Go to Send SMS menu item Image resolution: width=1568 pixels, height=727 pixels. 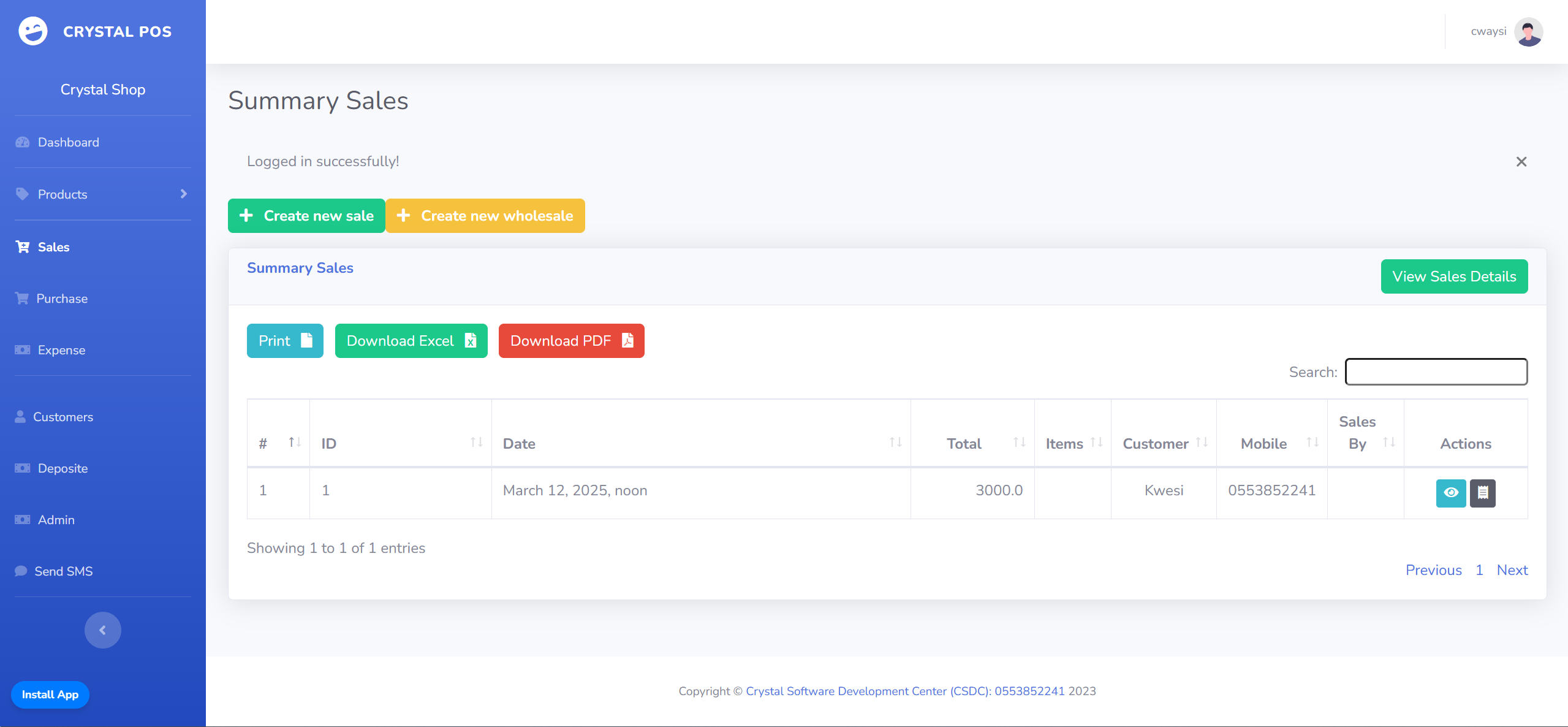click(63, 571)
